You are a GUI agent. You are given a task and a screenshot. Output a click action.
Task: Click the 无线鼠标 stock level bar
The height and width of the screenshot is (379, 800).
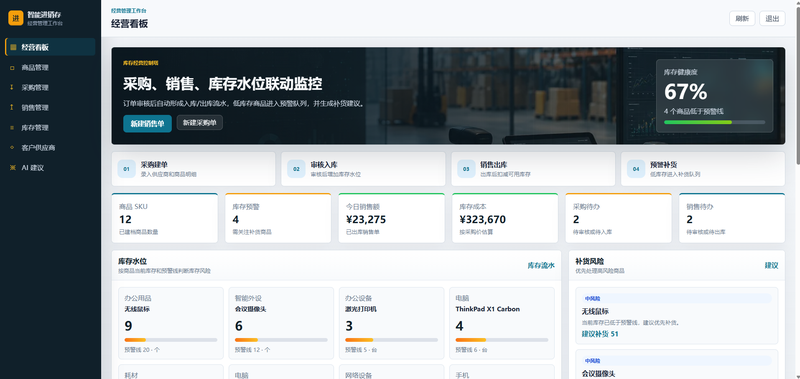171,340
